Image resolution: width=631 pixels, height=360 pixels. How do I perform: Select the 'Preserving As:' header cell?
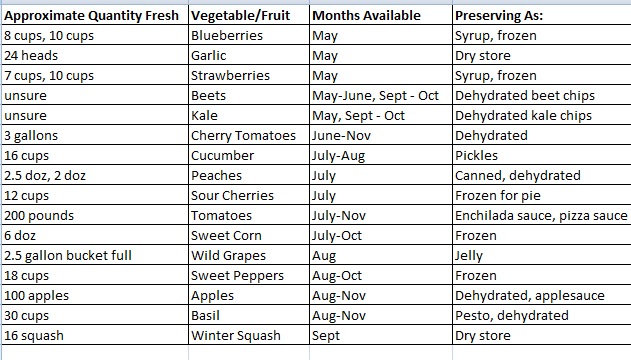pos(542,15)
